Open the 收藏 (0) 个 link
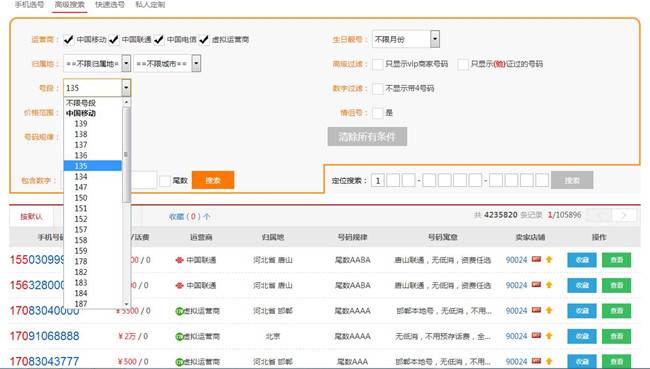The width and height of the screenshot is (650, 369). click(189, 216)
